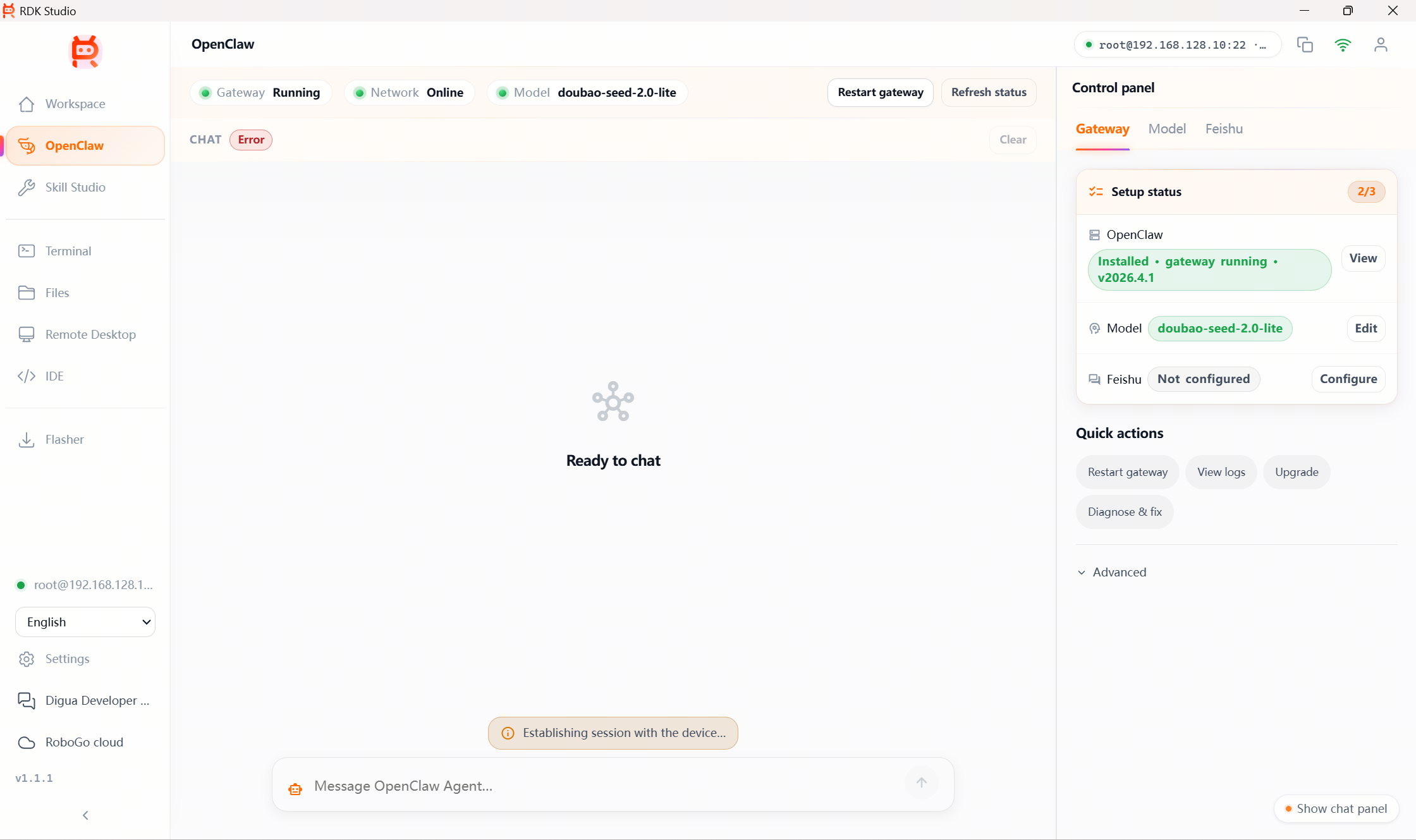Click Restart gateway quick action
1416x840 pixels.
click(x=1128, y=472)
